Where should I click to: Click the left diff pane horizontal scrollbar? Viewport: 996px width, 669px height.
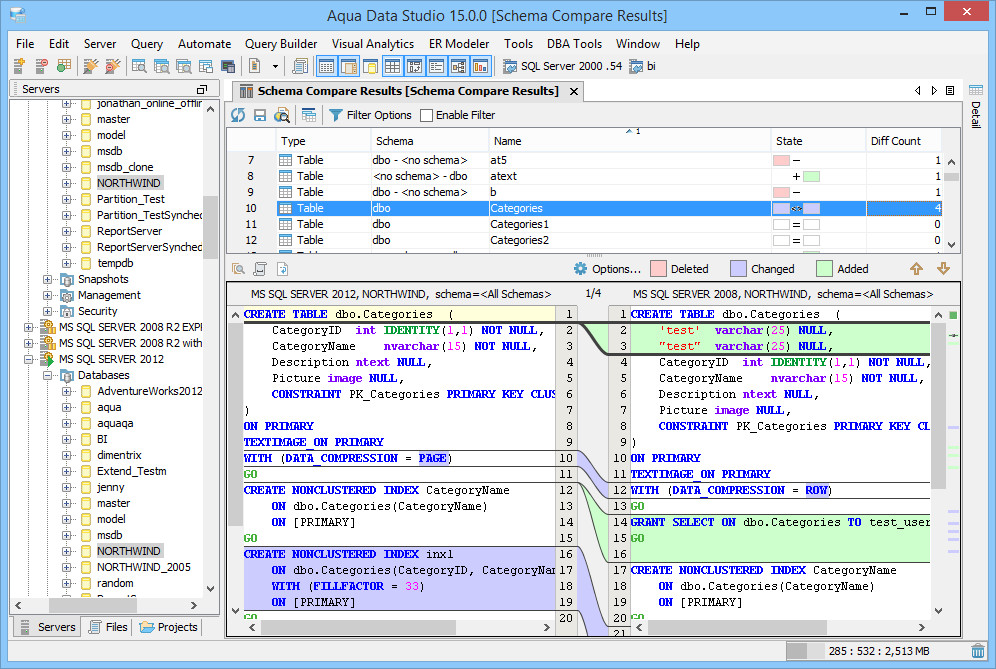[x=358, y=627]
